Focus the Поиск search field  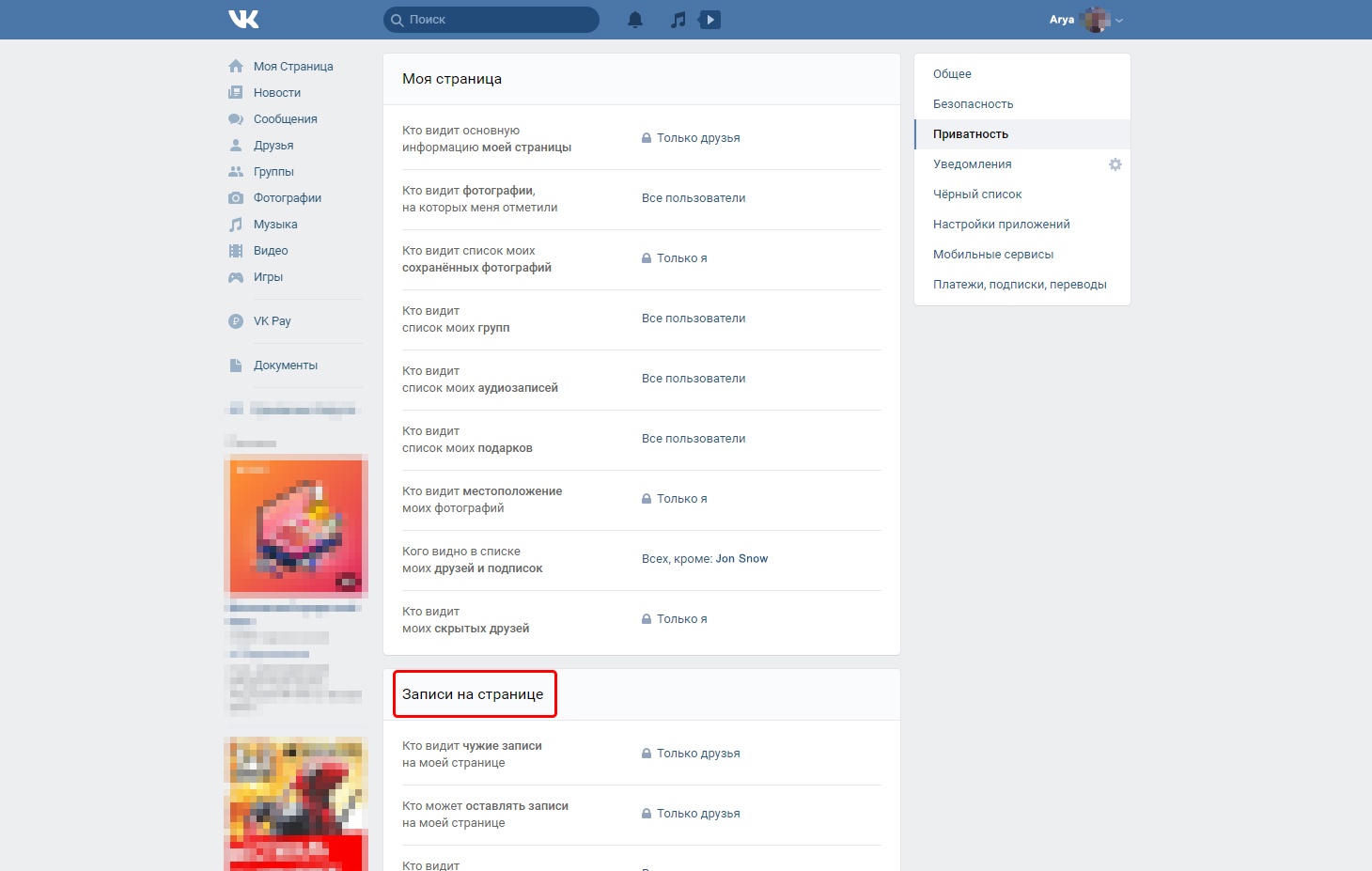[491, 20]
